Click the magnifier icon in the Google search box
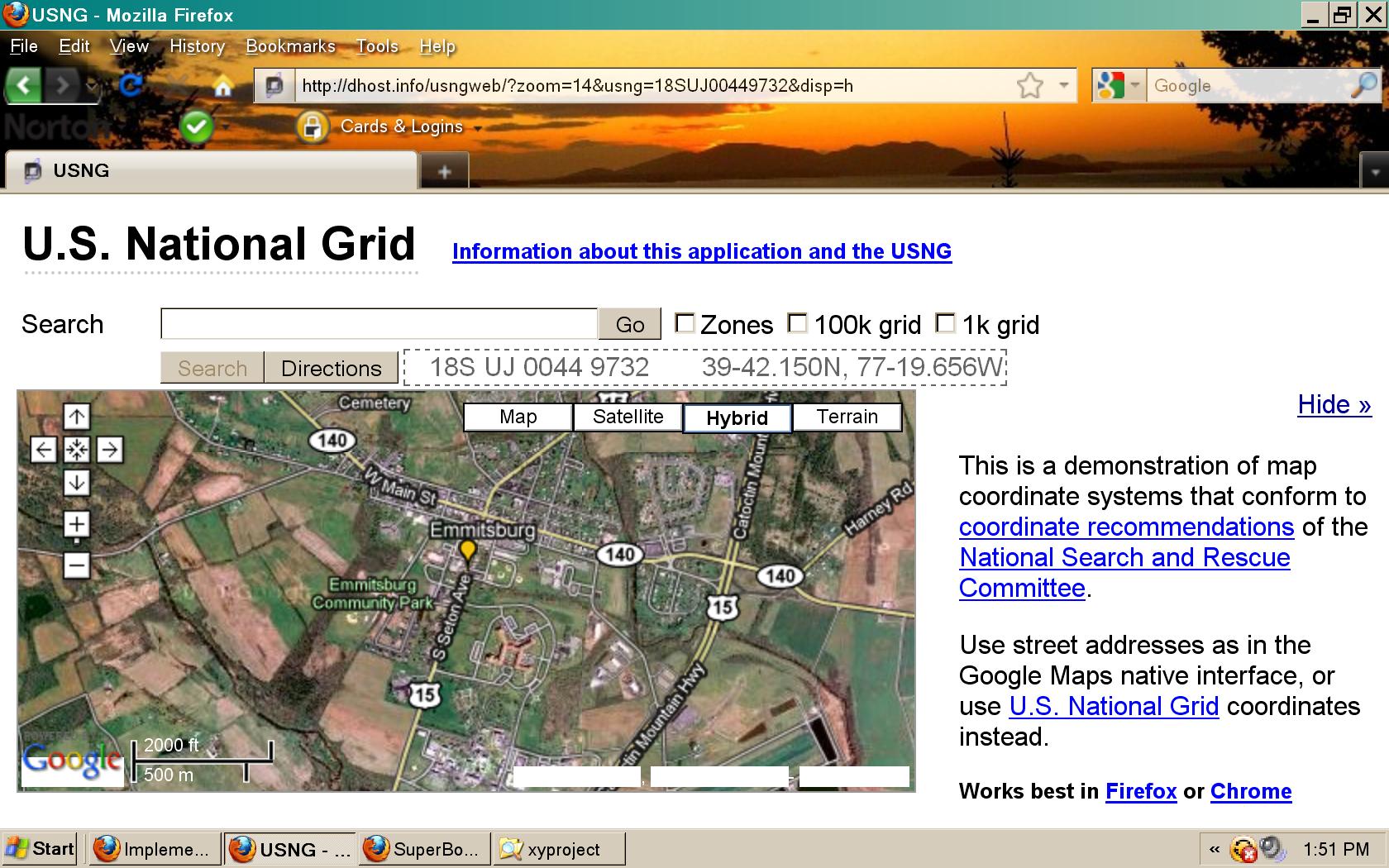This screenshot has height=868, width=1389. click(x=1363, y=85)
